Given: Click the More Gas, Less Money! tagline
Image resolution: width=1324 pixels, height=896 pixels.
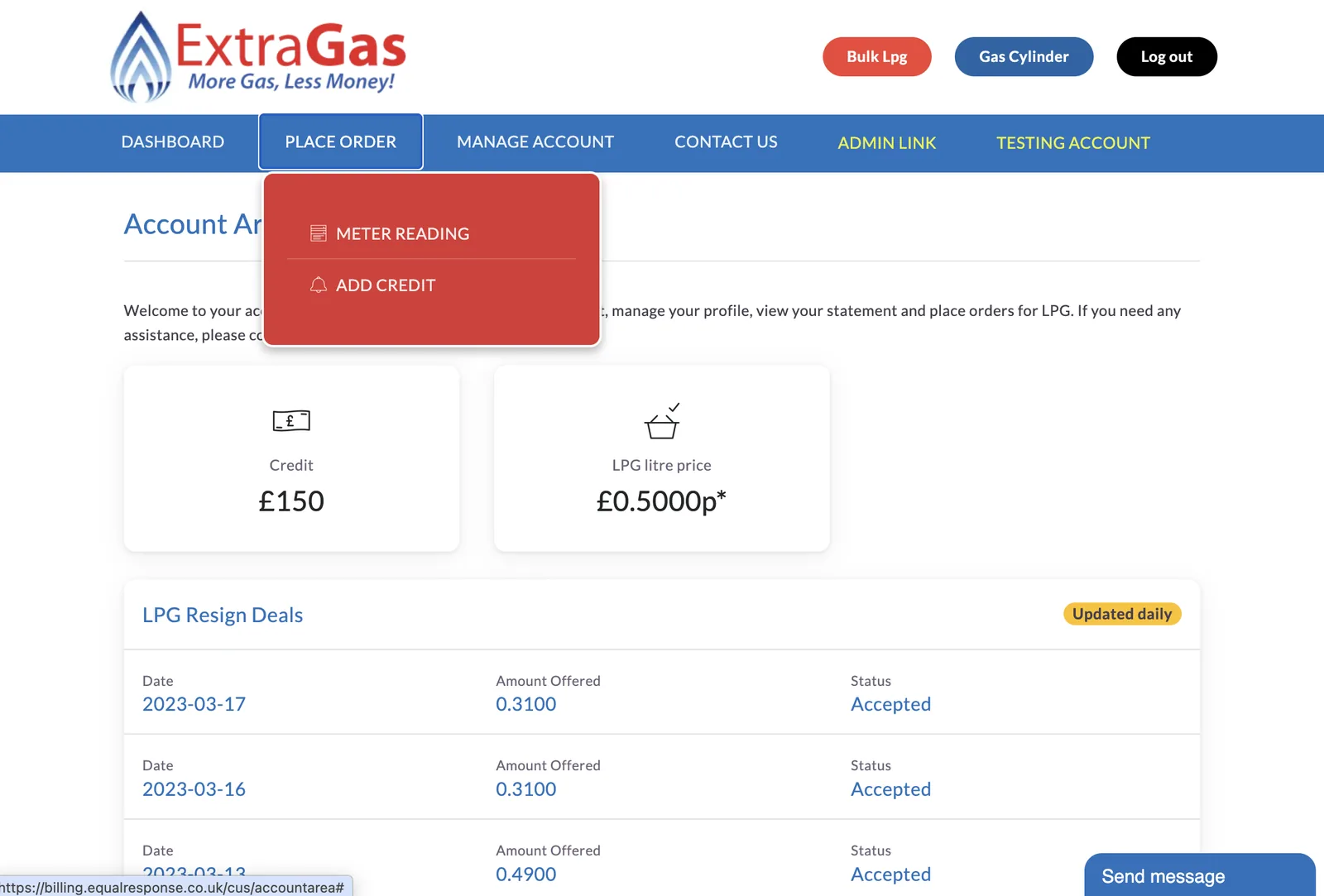Looking at the screenshot, I should pos(291,81).
